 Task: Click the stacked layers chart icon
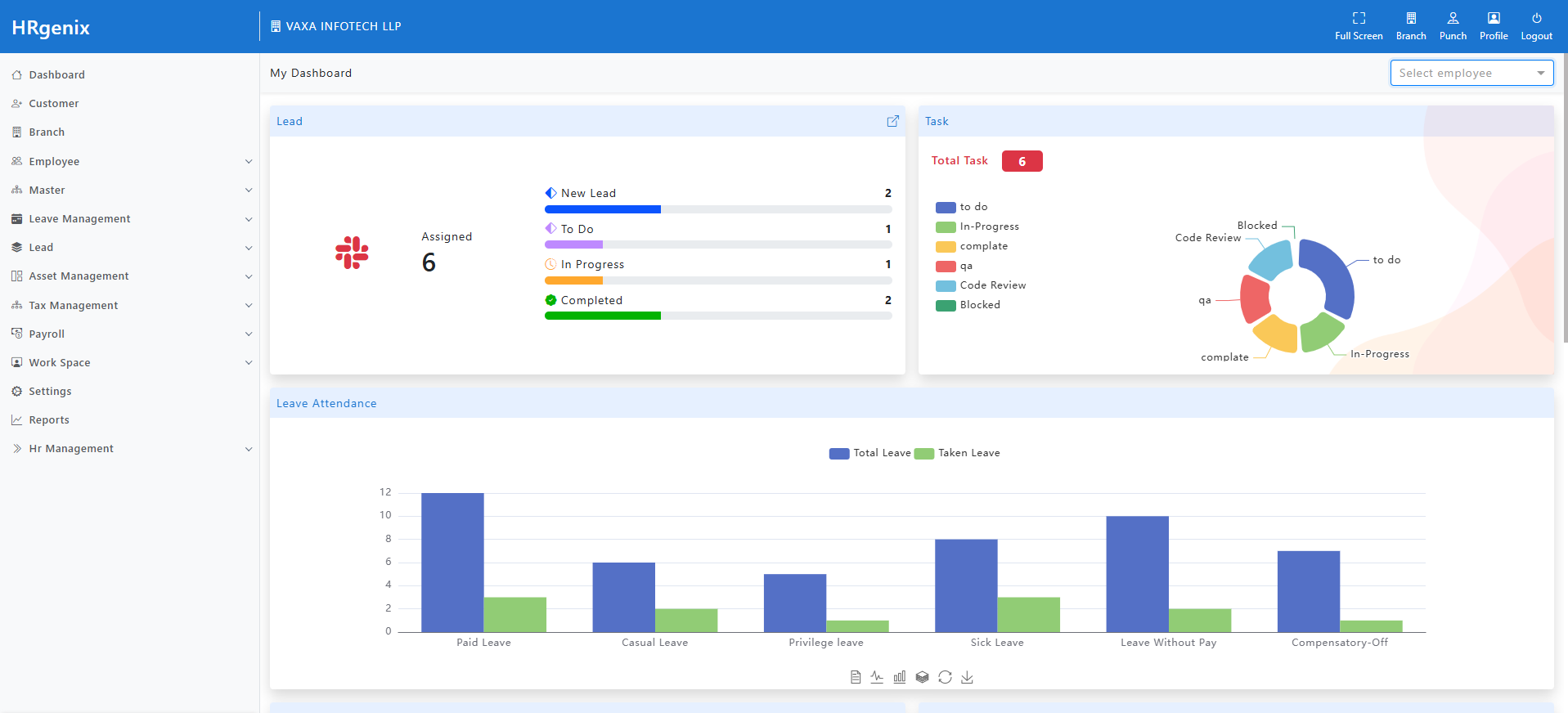pyautogui.click(x=923, y=677)
